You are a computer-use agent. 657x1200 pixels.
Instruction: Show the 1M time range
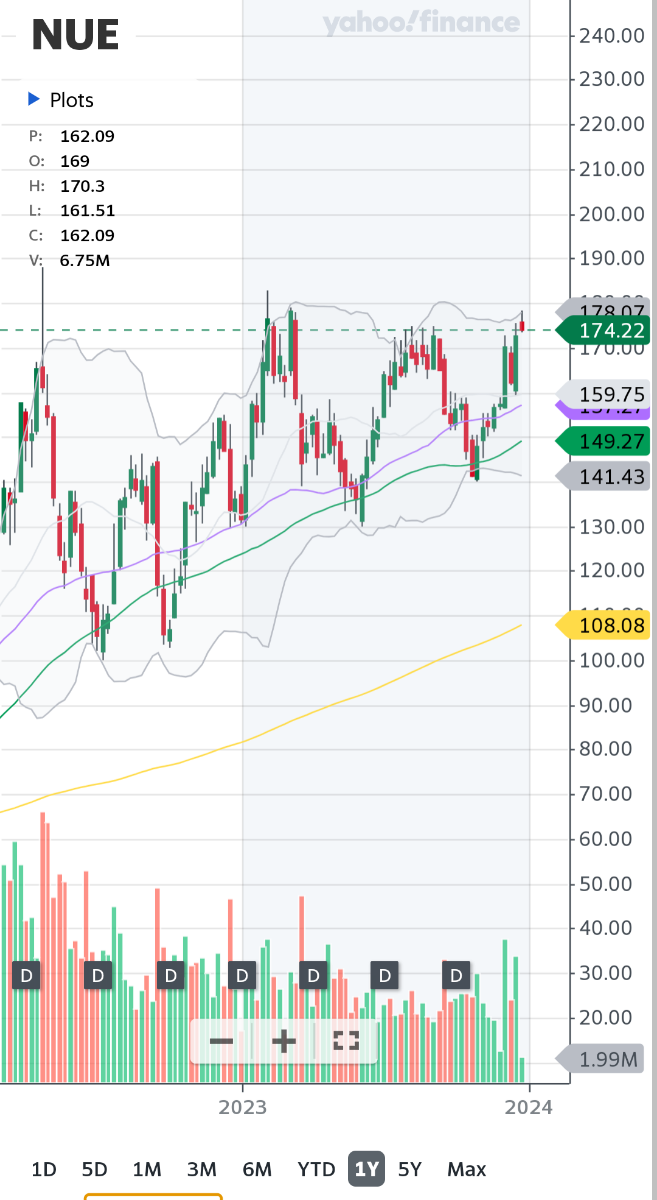[x=147, y=1169]
